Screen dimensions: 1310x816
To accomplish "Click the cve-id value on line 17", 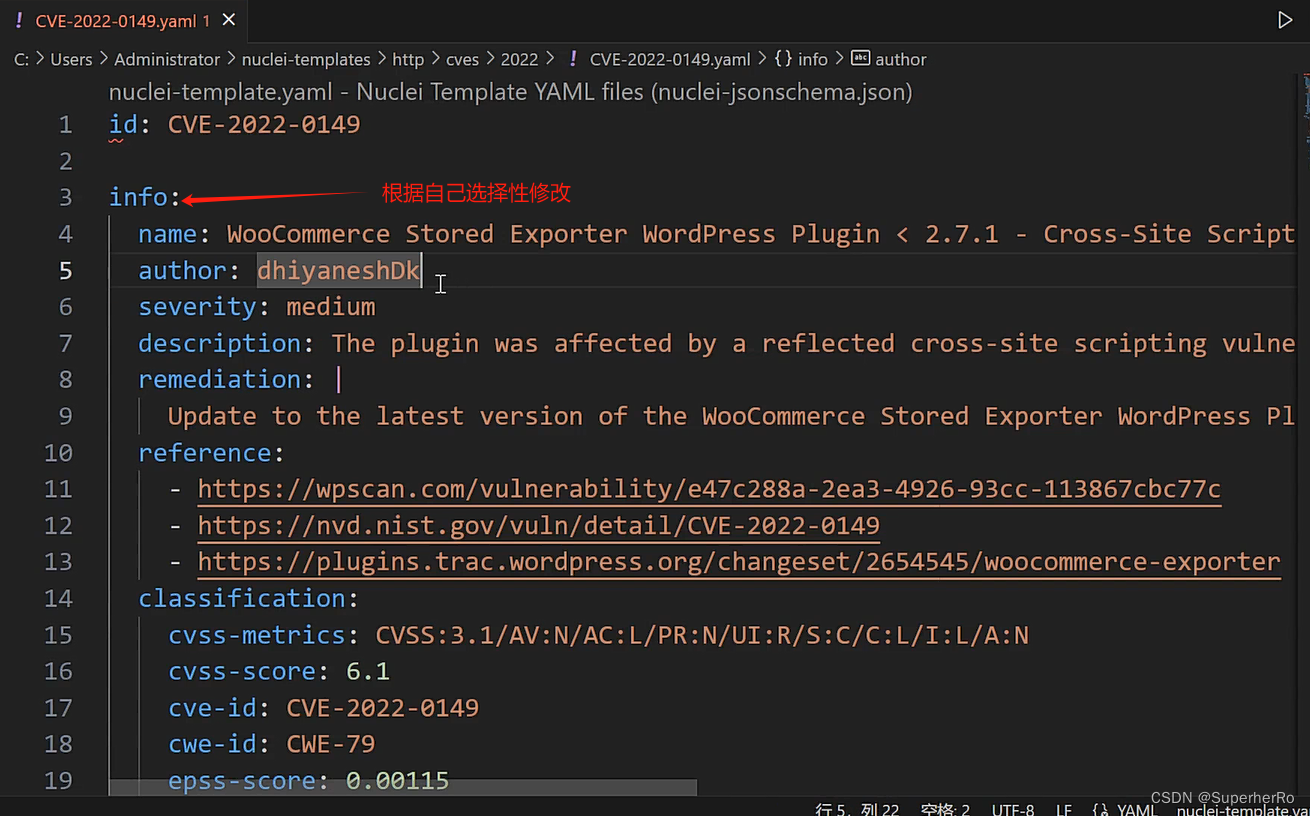I will (383, 708).
